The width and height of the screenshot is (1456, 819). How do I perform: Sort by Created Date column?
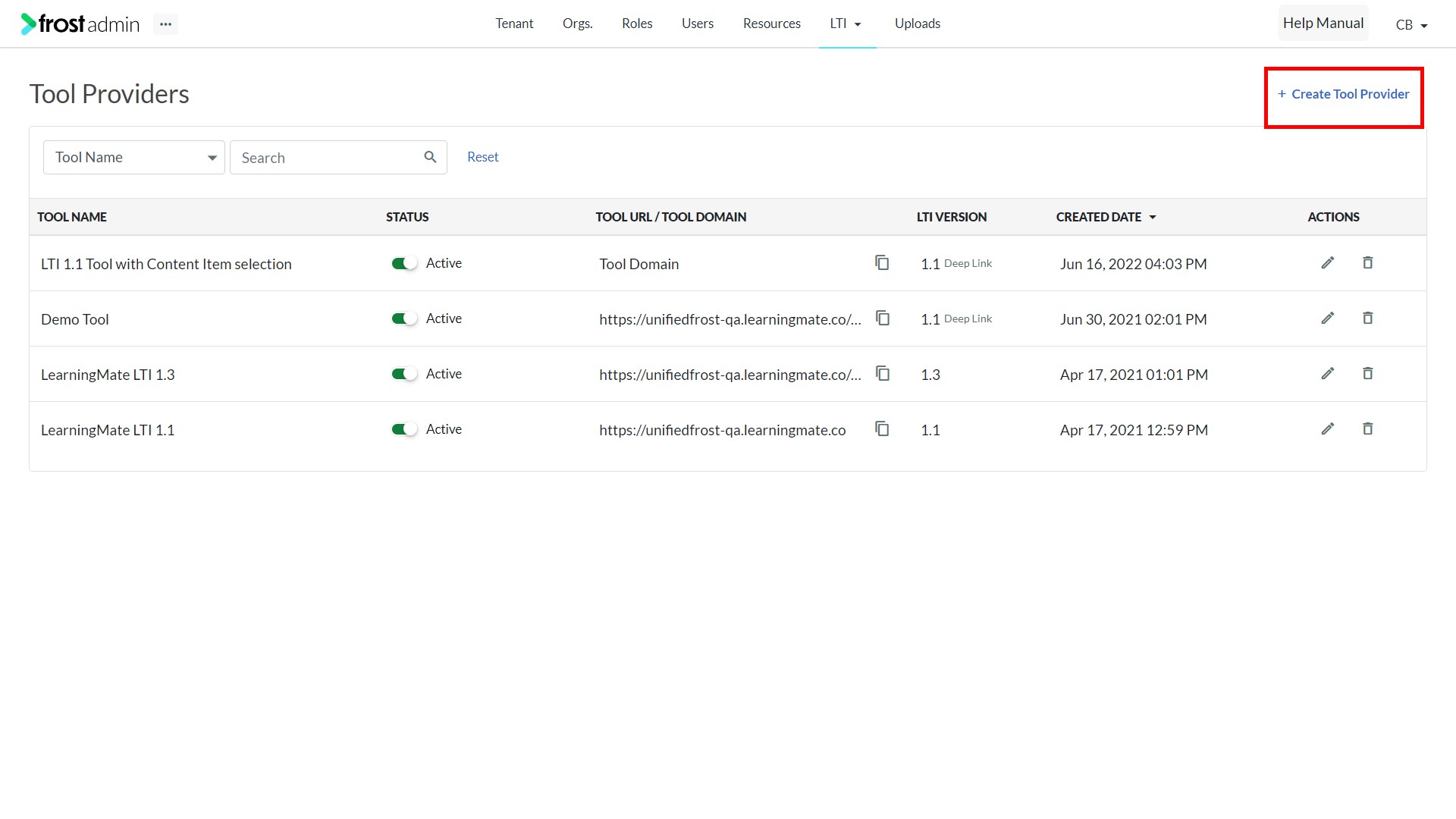tap(1106, 217)
